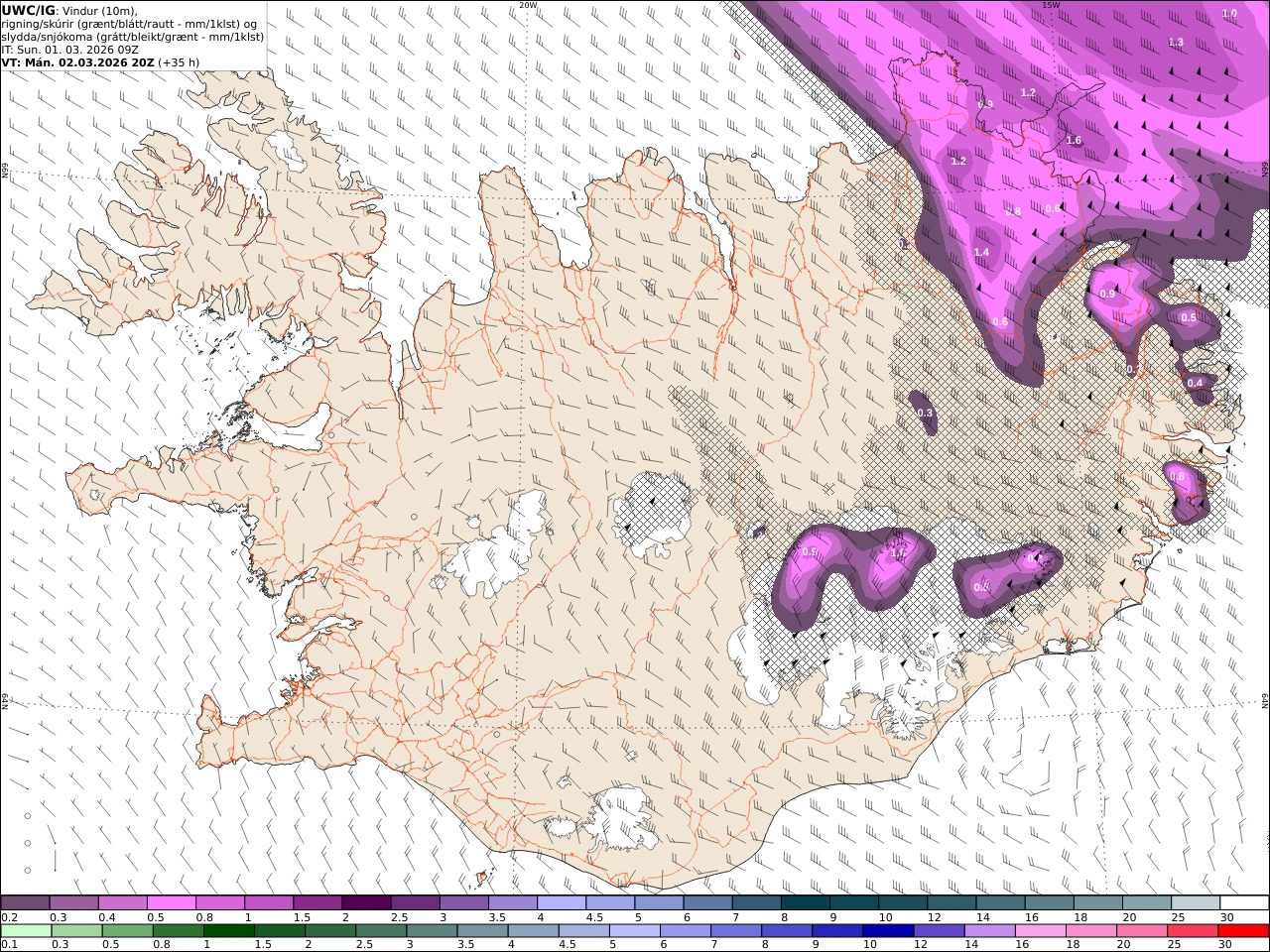Click the "20W" longitude label

point(528,5)
